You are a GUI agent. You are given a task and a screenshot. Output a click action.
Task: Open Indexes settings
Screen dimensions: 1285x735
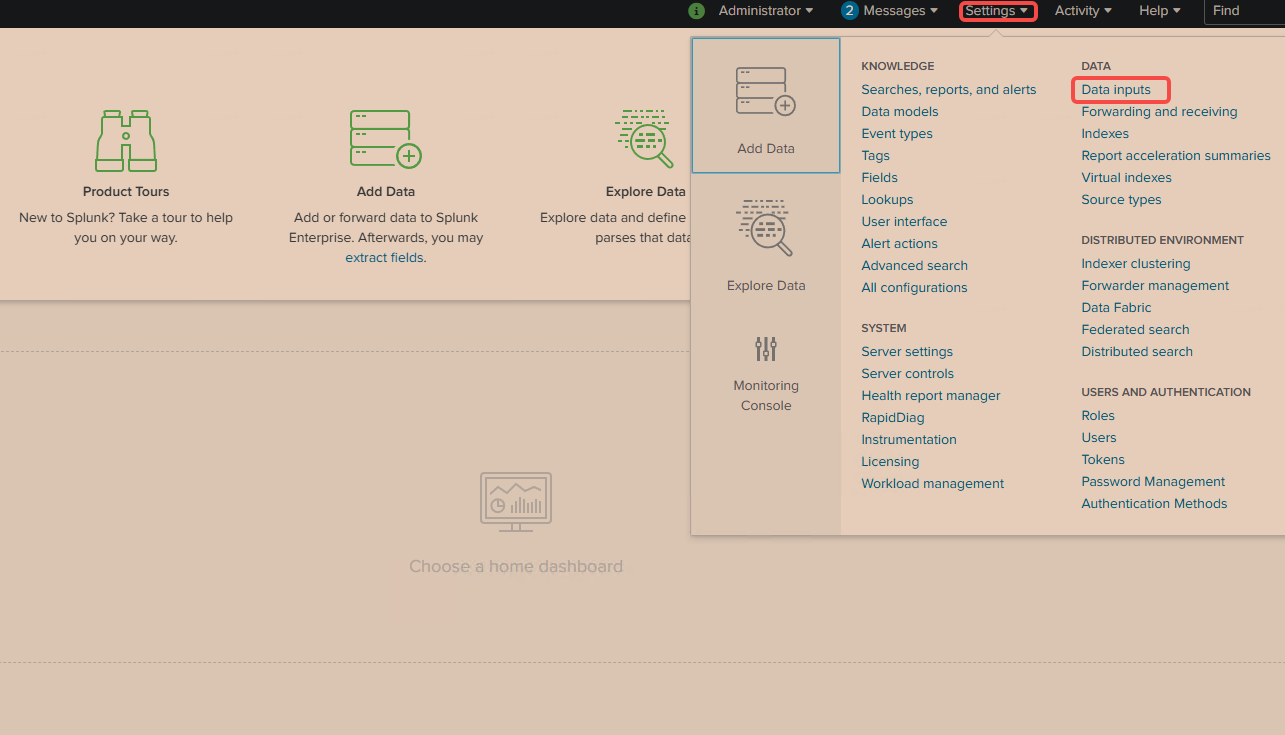(x=1105, y=134)
